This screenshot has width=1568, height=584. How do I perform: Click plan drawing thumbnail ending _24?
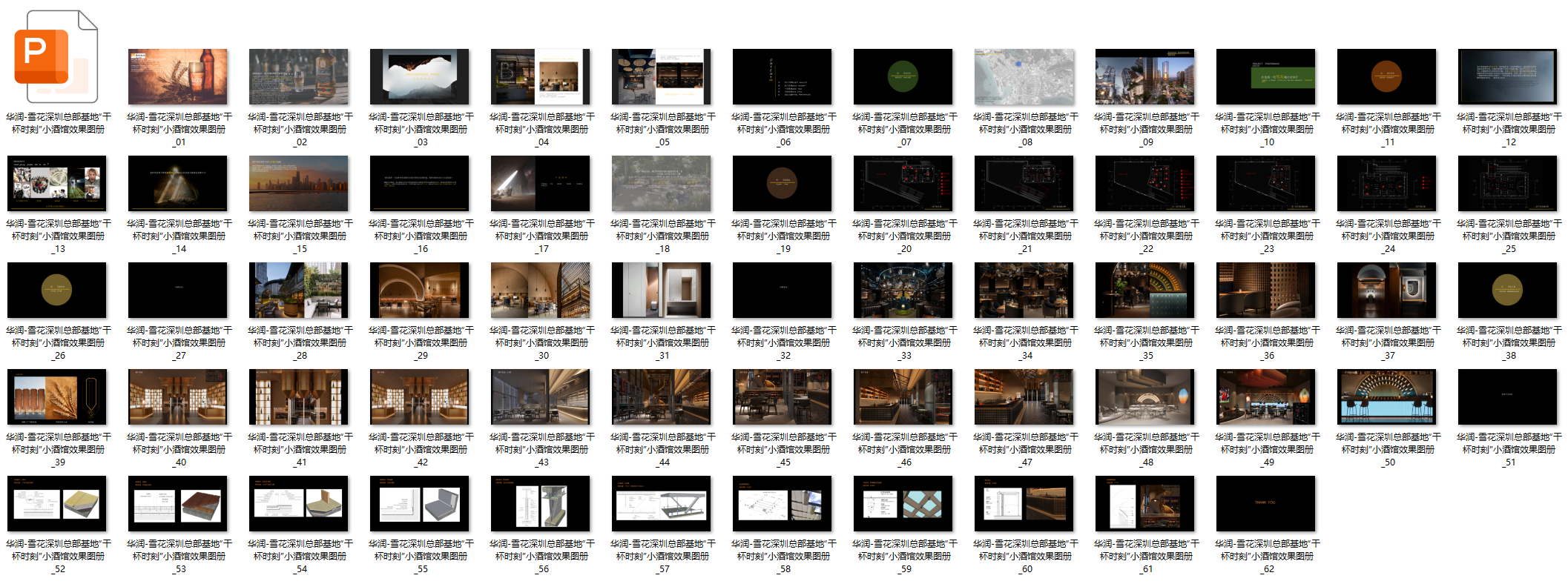[x=1387, y=184]
